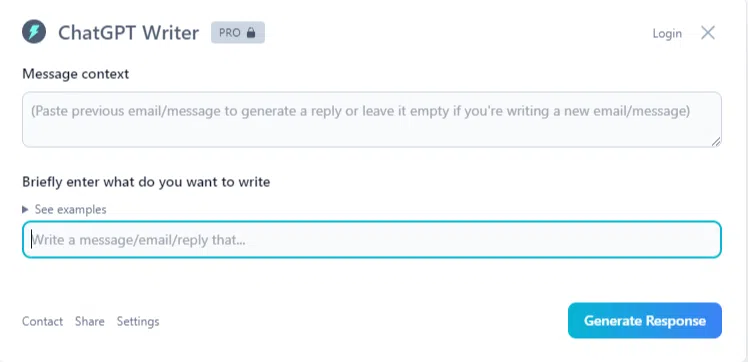The image size is (748, 362).
Task: Expand the See examples disclosure triangle
Action: pyautogui.click(x=25, y=209)
